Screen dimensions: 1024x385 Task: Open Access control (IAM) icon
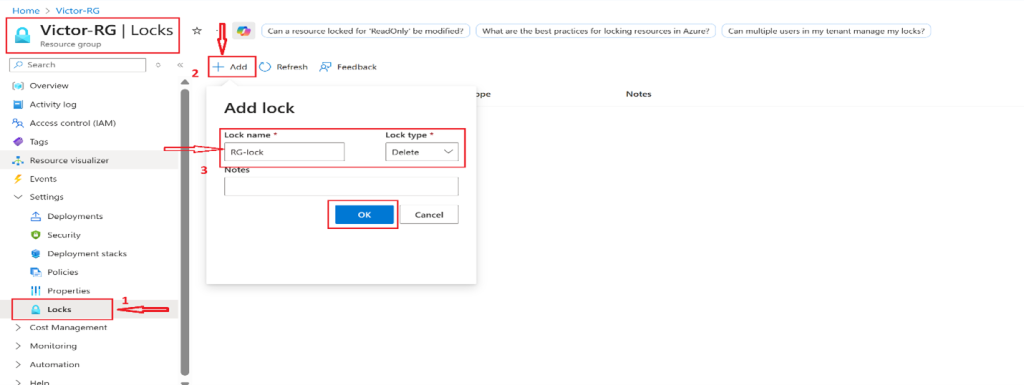(18, 123)
